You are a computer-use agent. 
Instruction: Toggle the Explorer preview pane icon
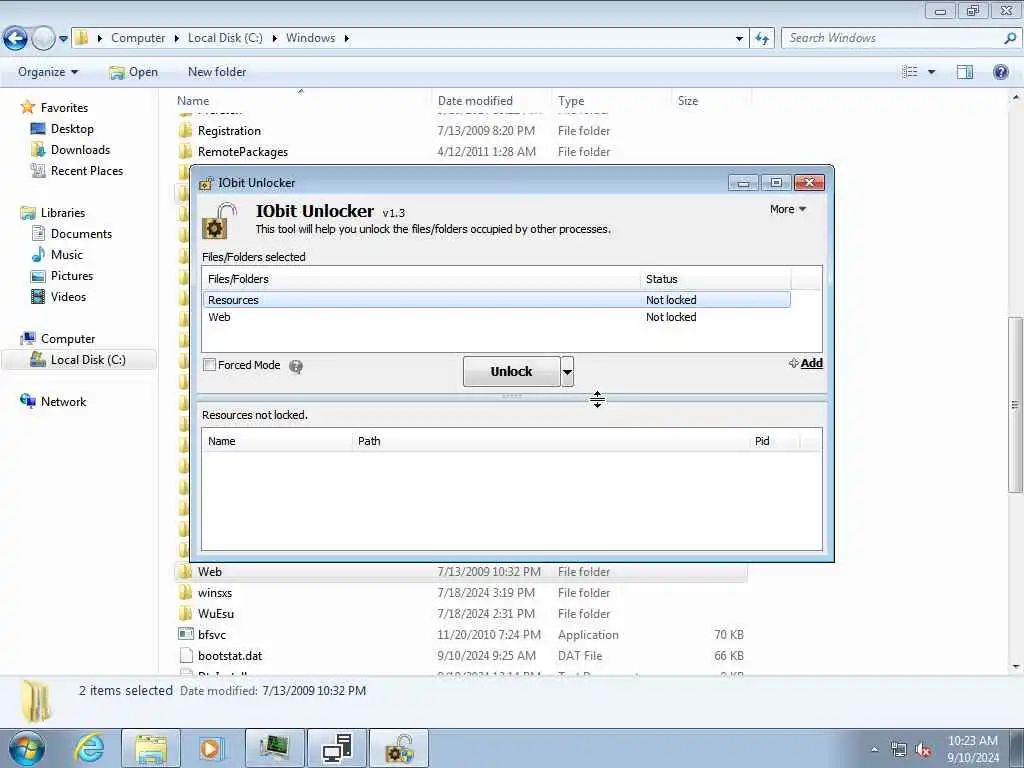click(x=965, y=72)
